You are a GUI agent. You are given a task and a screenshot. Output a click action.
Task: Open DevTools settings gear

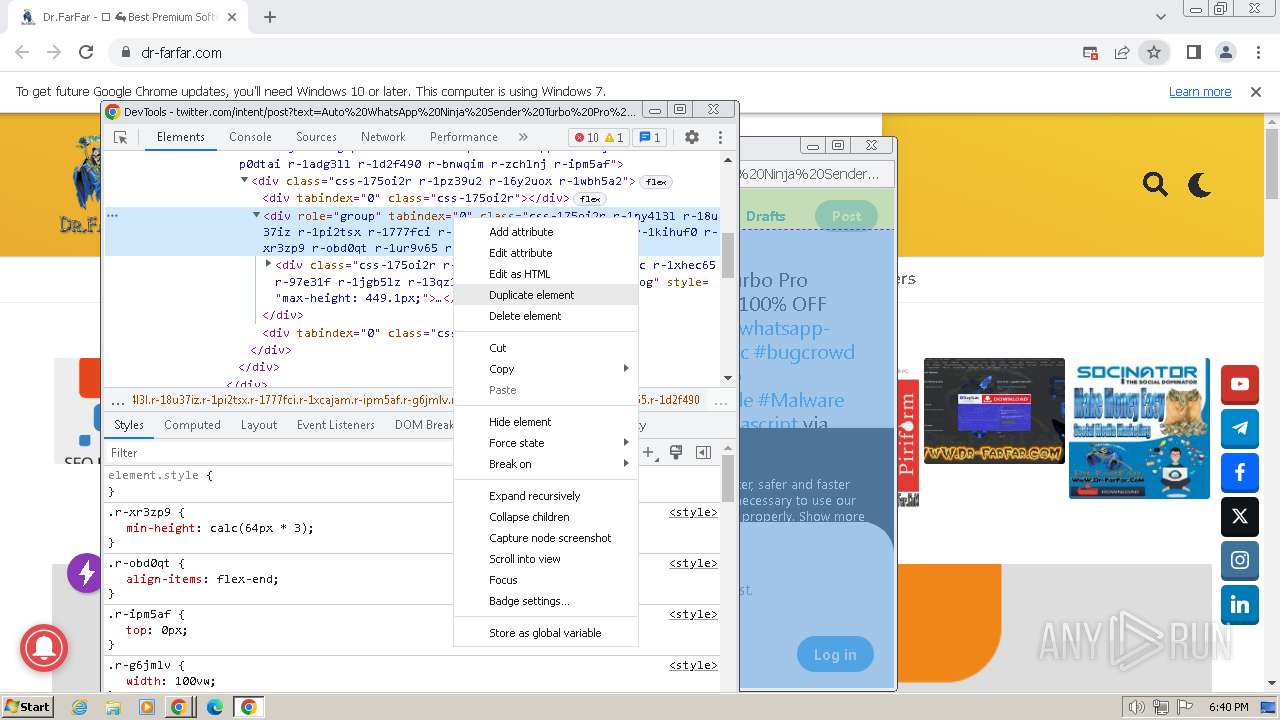(692, 137)
